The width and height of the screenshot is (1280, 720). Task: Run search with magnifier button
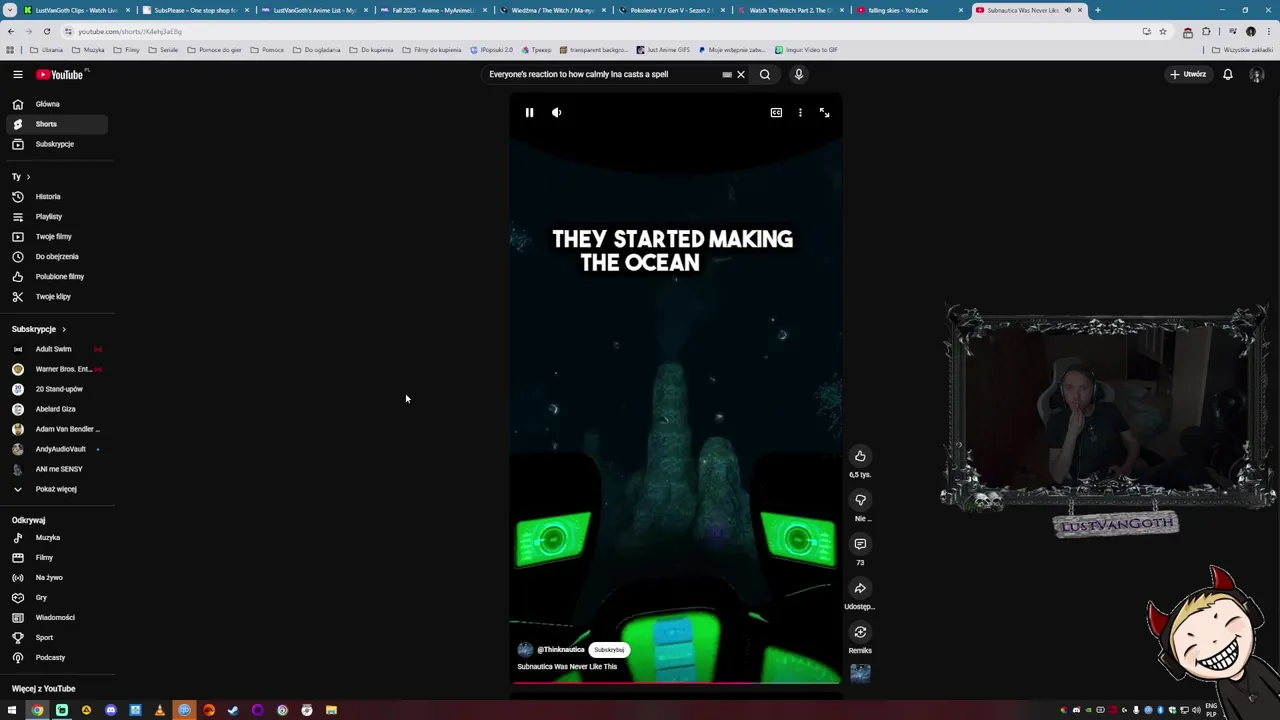765,74
